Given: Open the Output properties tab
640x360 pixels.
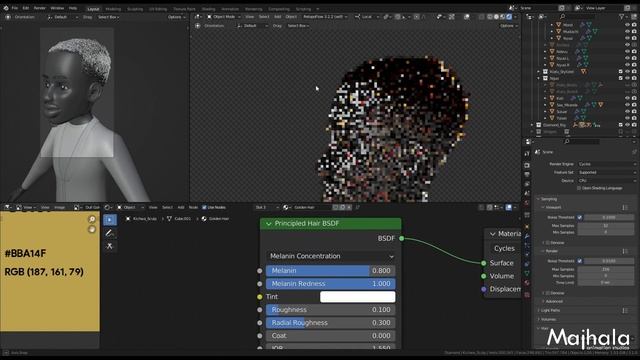Looking at the screenshot, I should click(527, 175).
